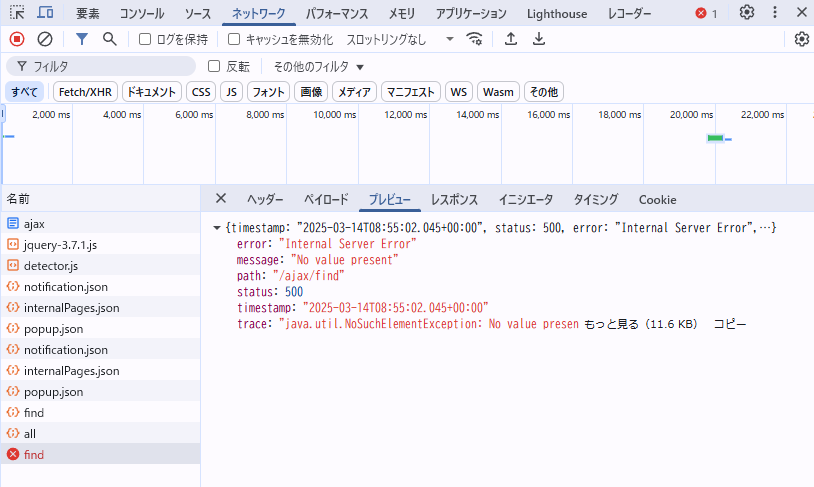Click the コピー button for trace

(729, 324)
